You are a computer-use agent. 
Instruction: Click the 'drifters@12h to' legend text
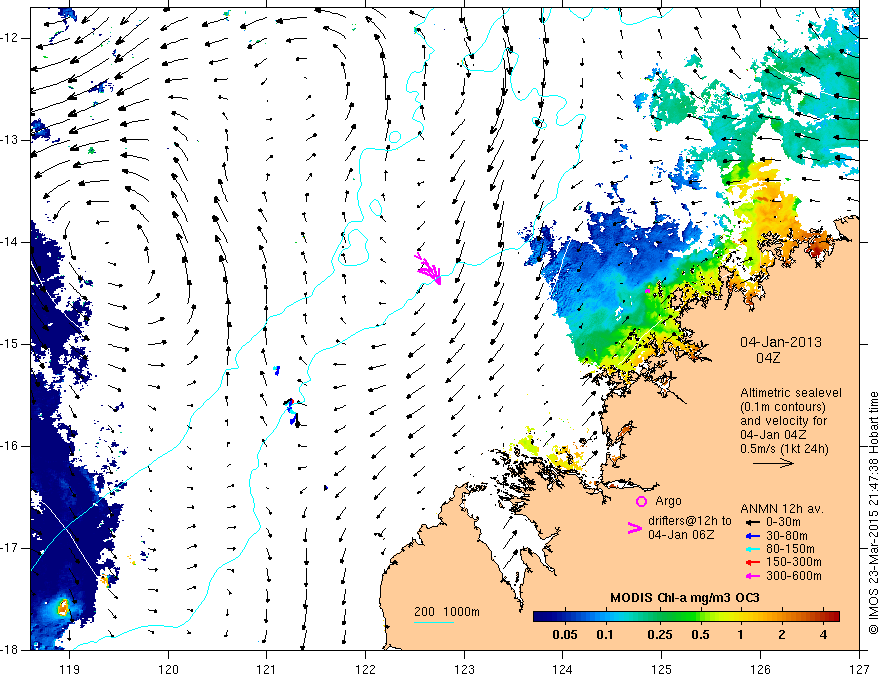pyautogui.click(x=690, y=521)
